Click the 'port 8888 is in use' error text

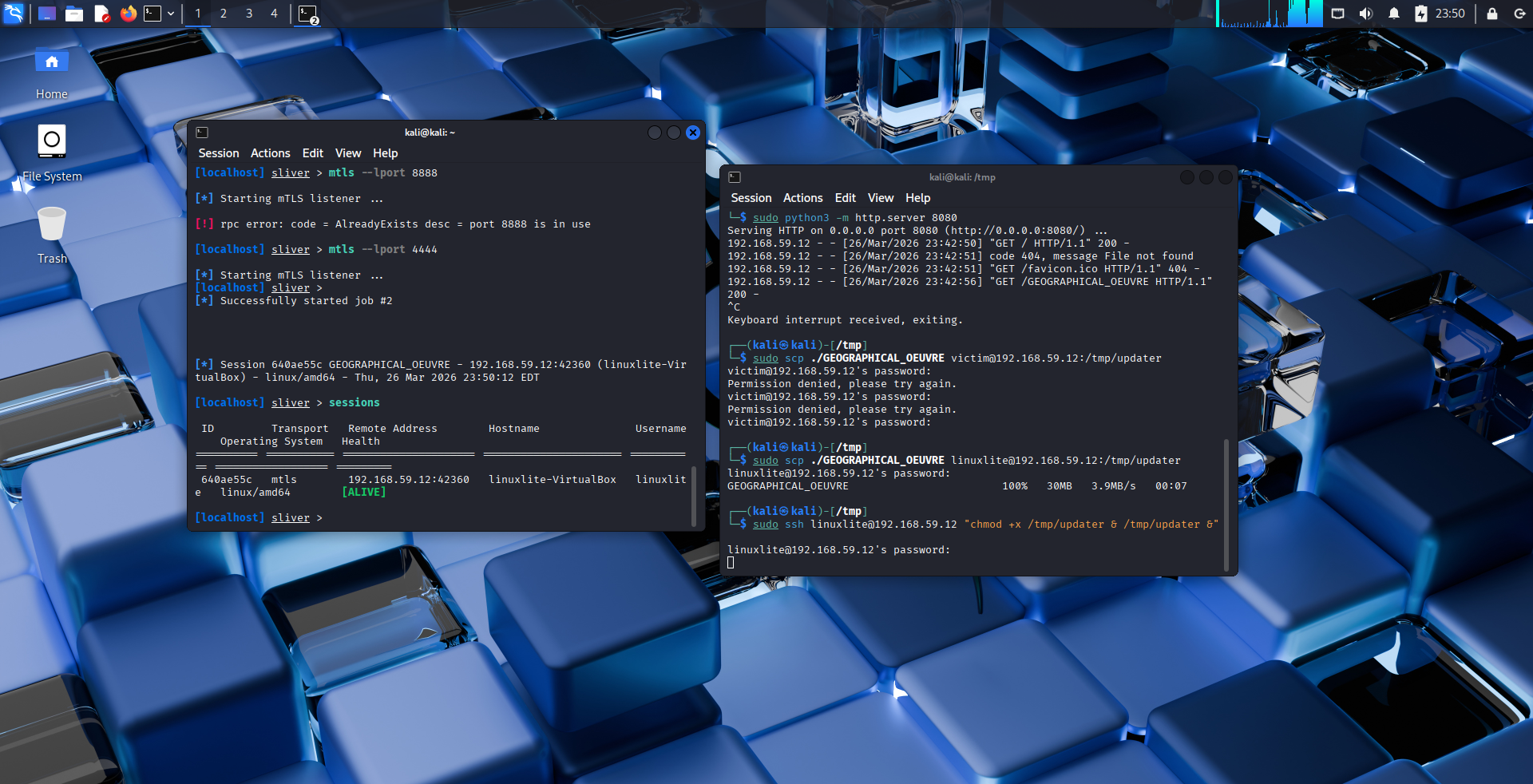tap(530, 224)
